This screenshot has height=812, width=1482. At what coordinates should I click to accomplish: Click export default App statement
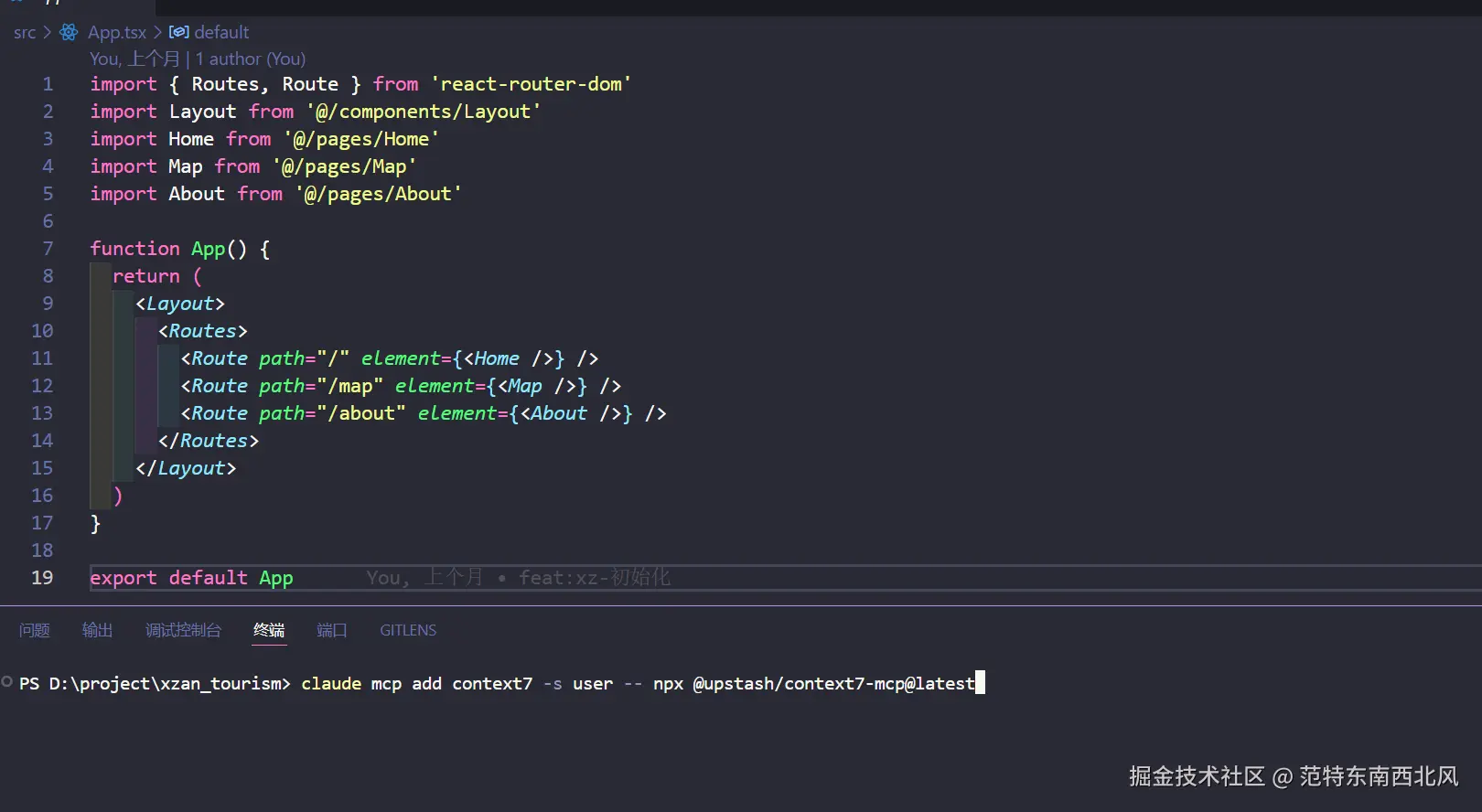(191, 578)
